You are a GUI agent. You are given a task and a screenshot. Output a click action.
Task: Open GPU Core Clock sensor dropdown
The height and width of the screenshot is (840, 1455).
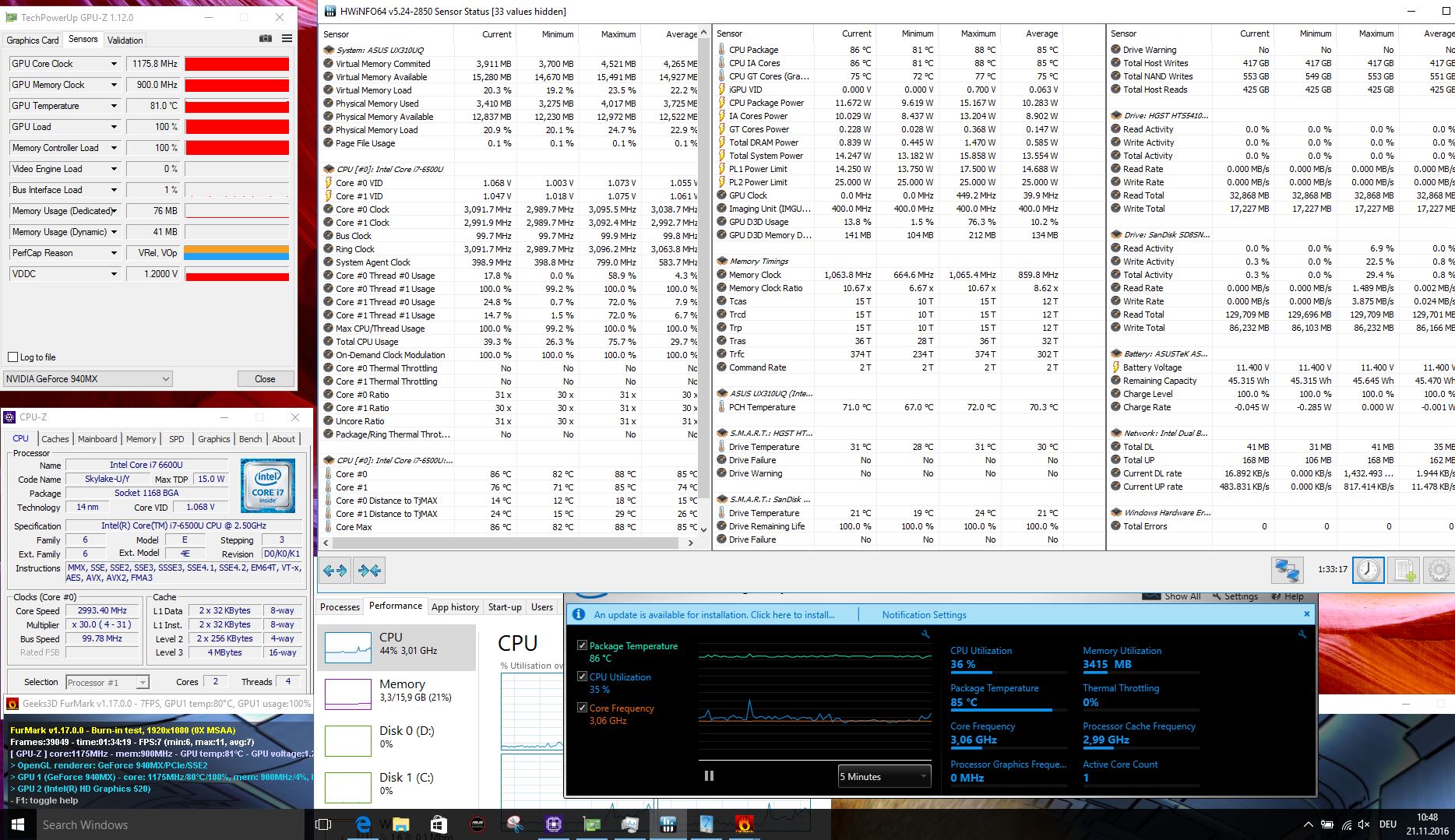(114, 64)
